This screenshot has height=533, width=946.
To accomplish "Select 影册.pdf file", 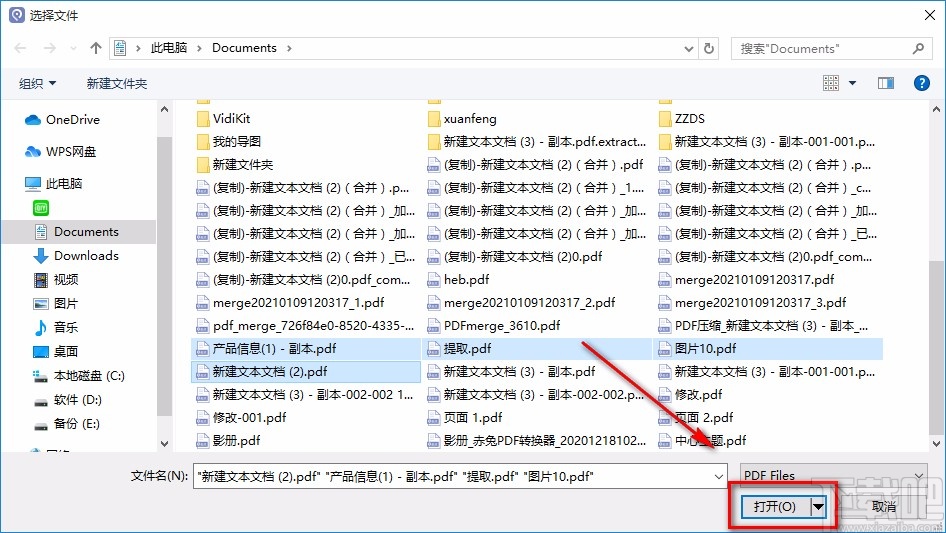I will pos(228,440).
